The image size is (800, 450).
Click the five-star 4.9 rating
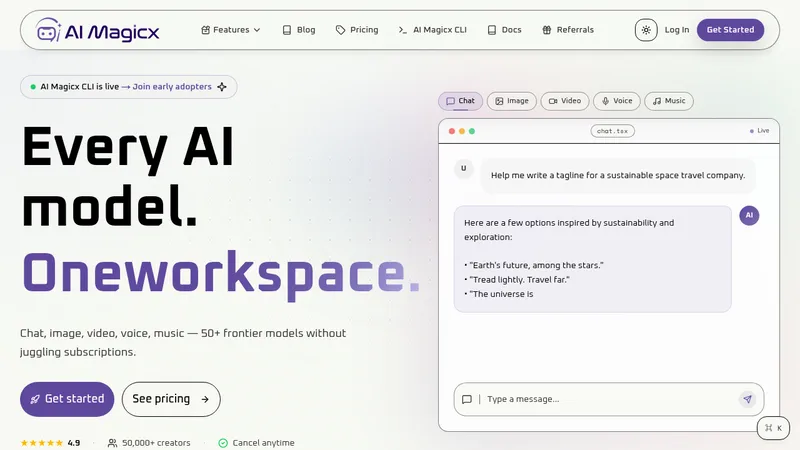tap(50, 443)
